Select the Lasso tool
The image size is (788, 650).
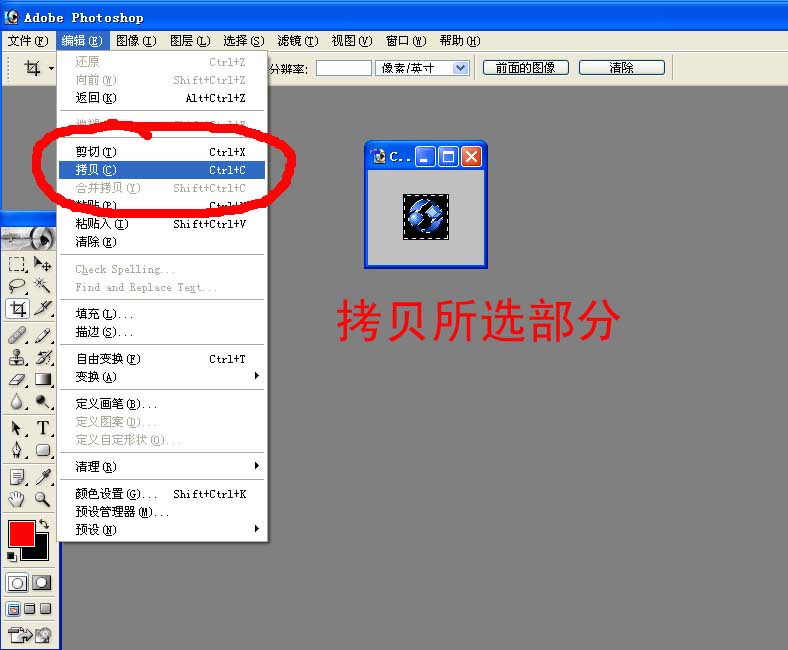[x=17, y=286]
